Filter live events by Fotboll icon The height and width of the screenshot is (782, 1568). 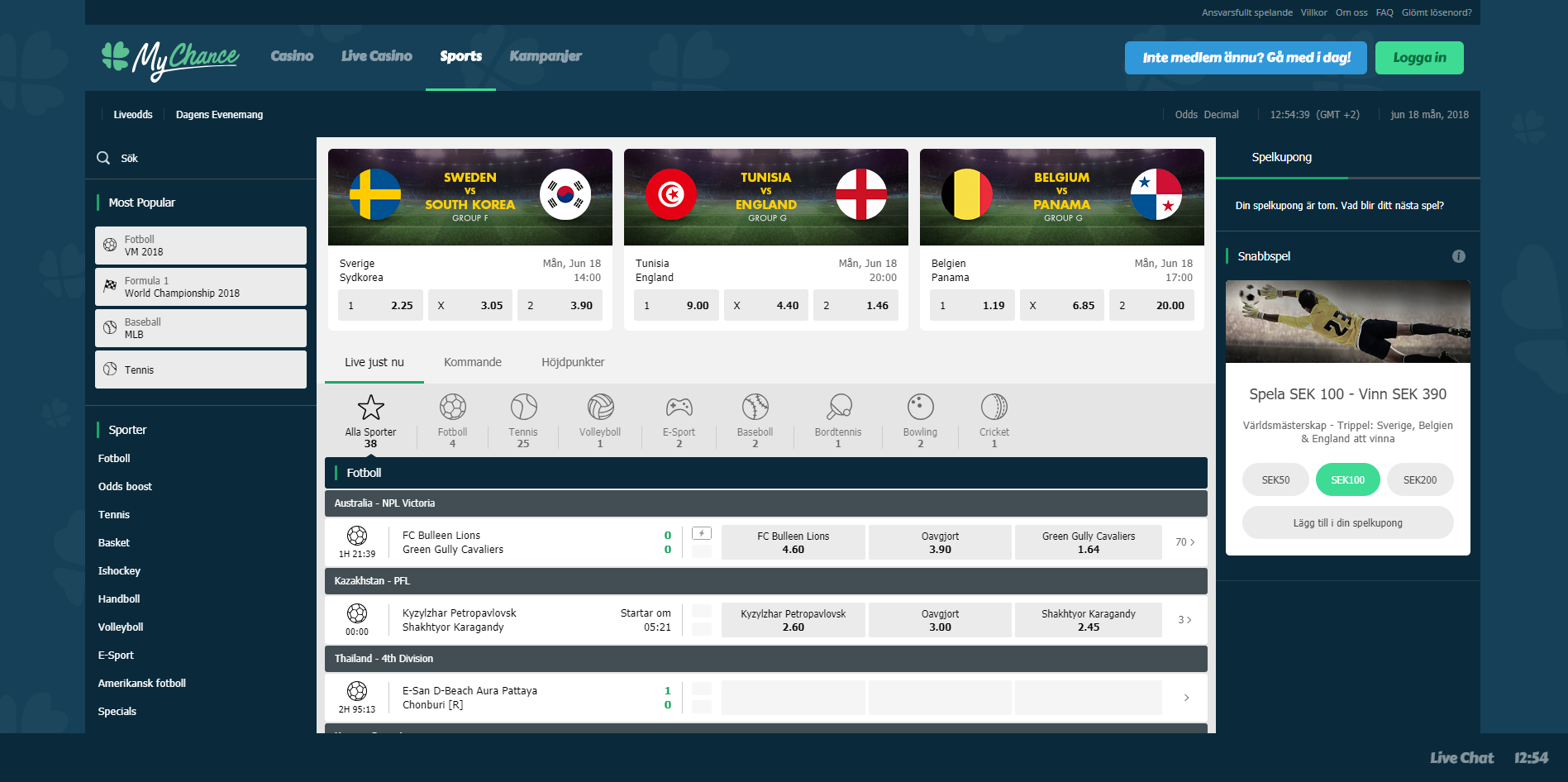(452, 407)
